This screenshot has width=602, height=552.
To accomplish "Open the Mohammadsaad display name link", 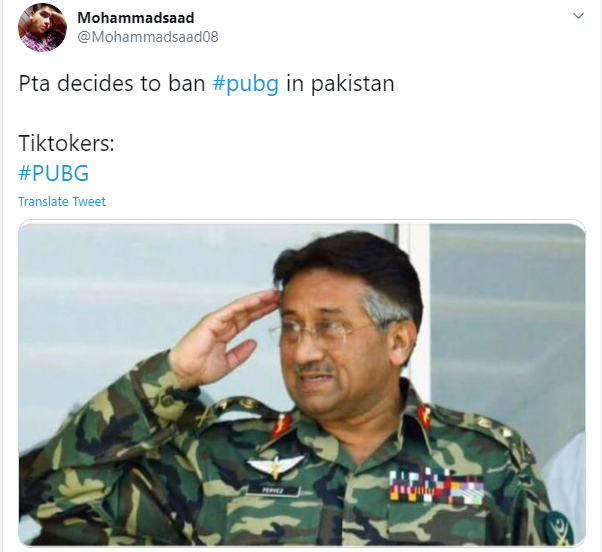I will [136, 18].
